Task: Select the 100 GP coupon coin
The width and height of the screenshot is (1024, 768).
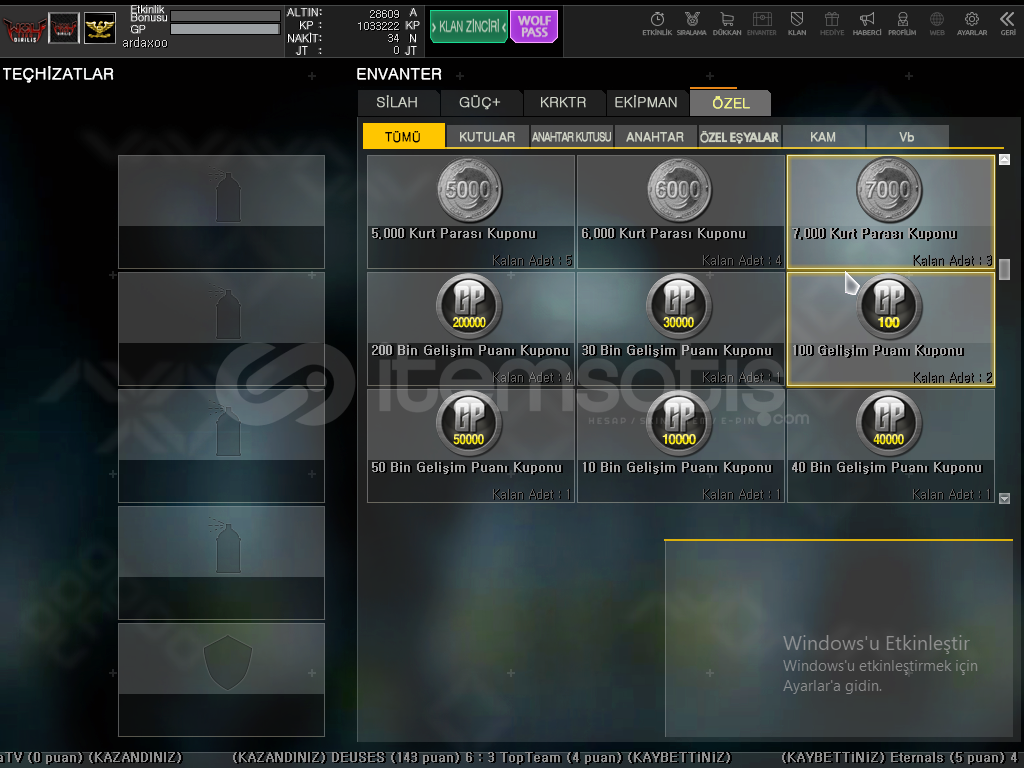Action: pyautogui.click(x=889, y=307)
